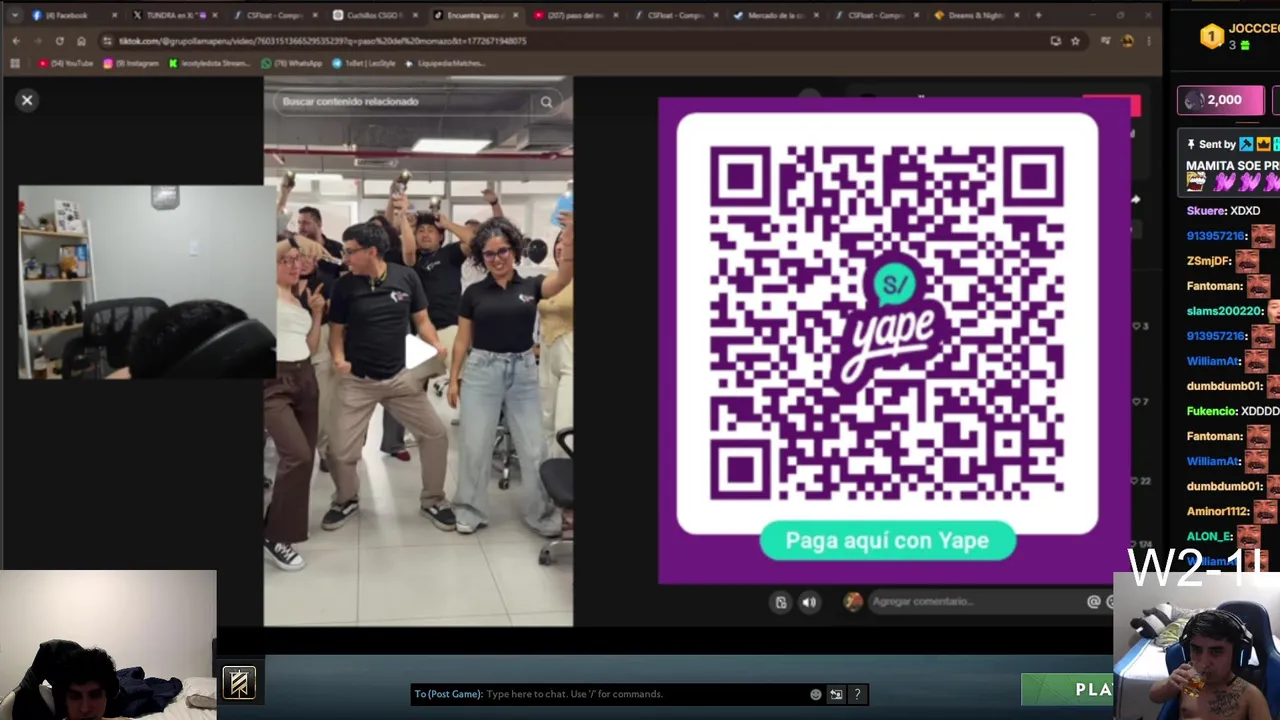Open the YouTube bookmark
Screen dimensions: 1280x720
65,63
